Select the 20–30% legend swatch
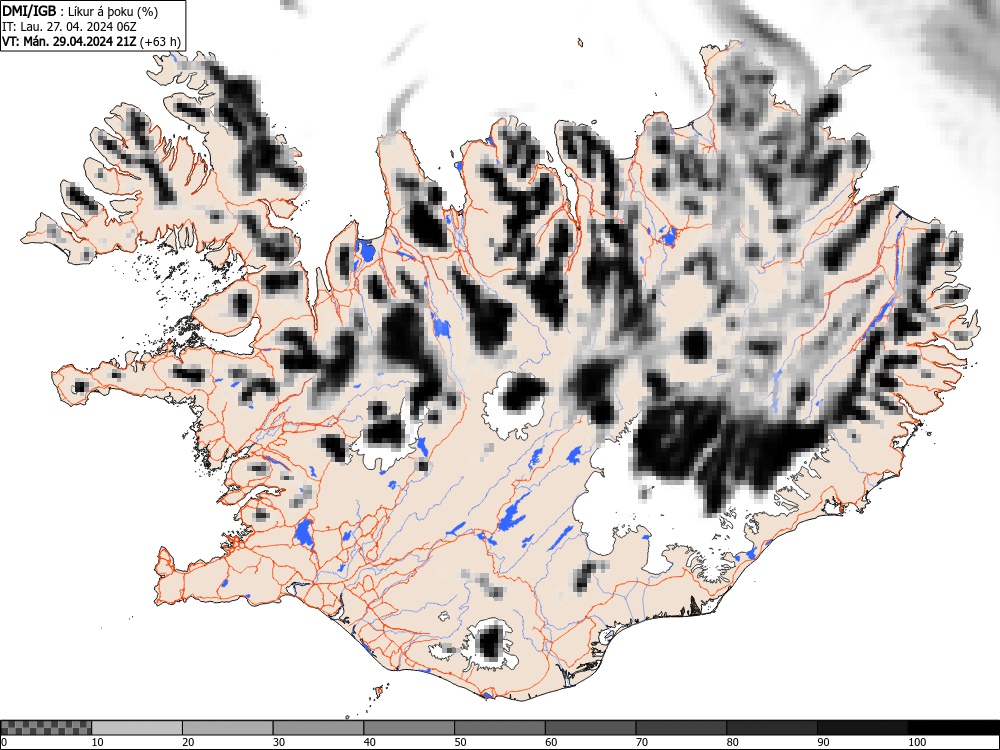Image resolution: width=1000 pixels, height=750 pixels. coord(228,728)
